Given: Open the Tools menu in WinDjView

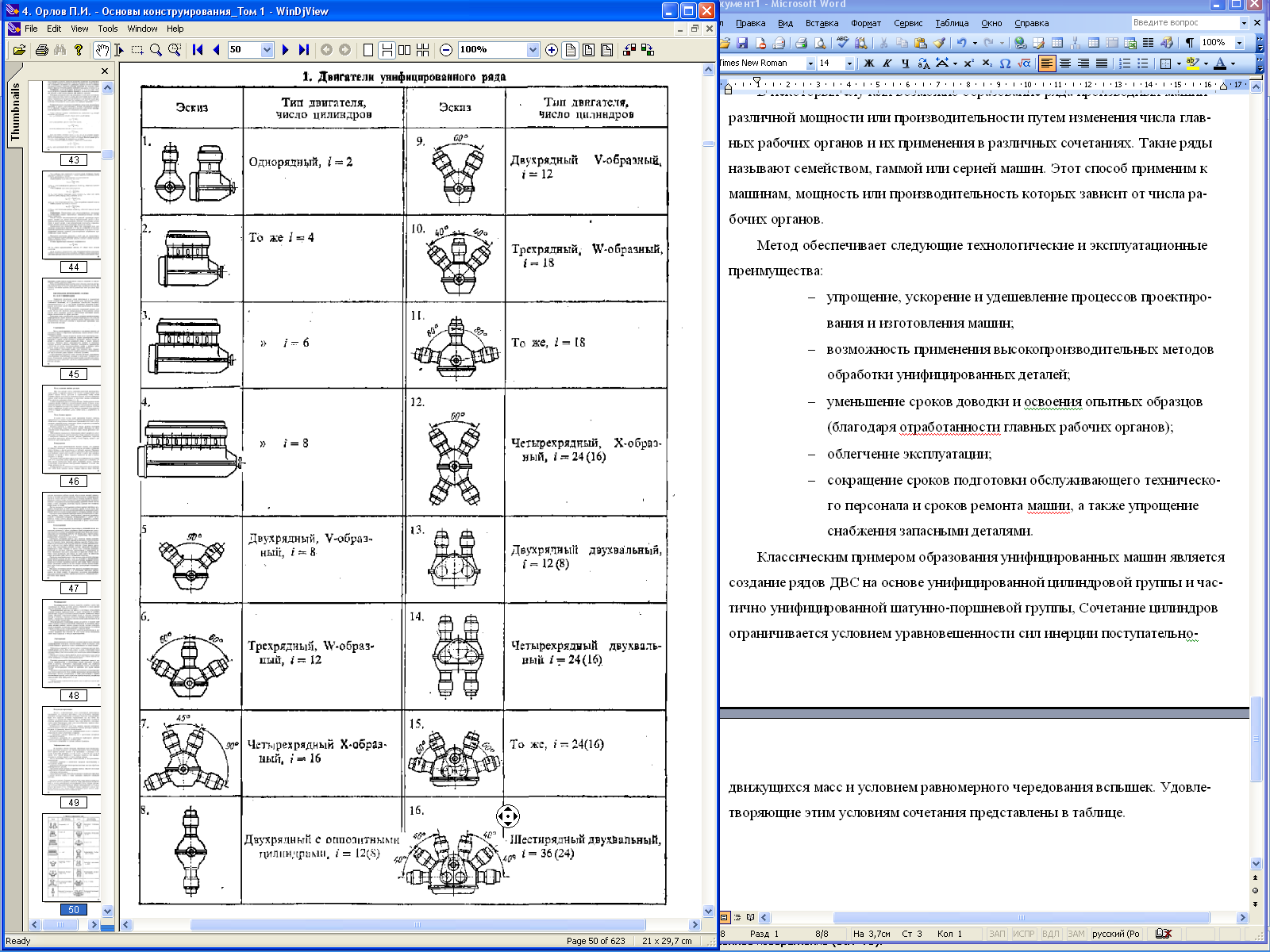Looking at the screenshot, I should [108, 29].
